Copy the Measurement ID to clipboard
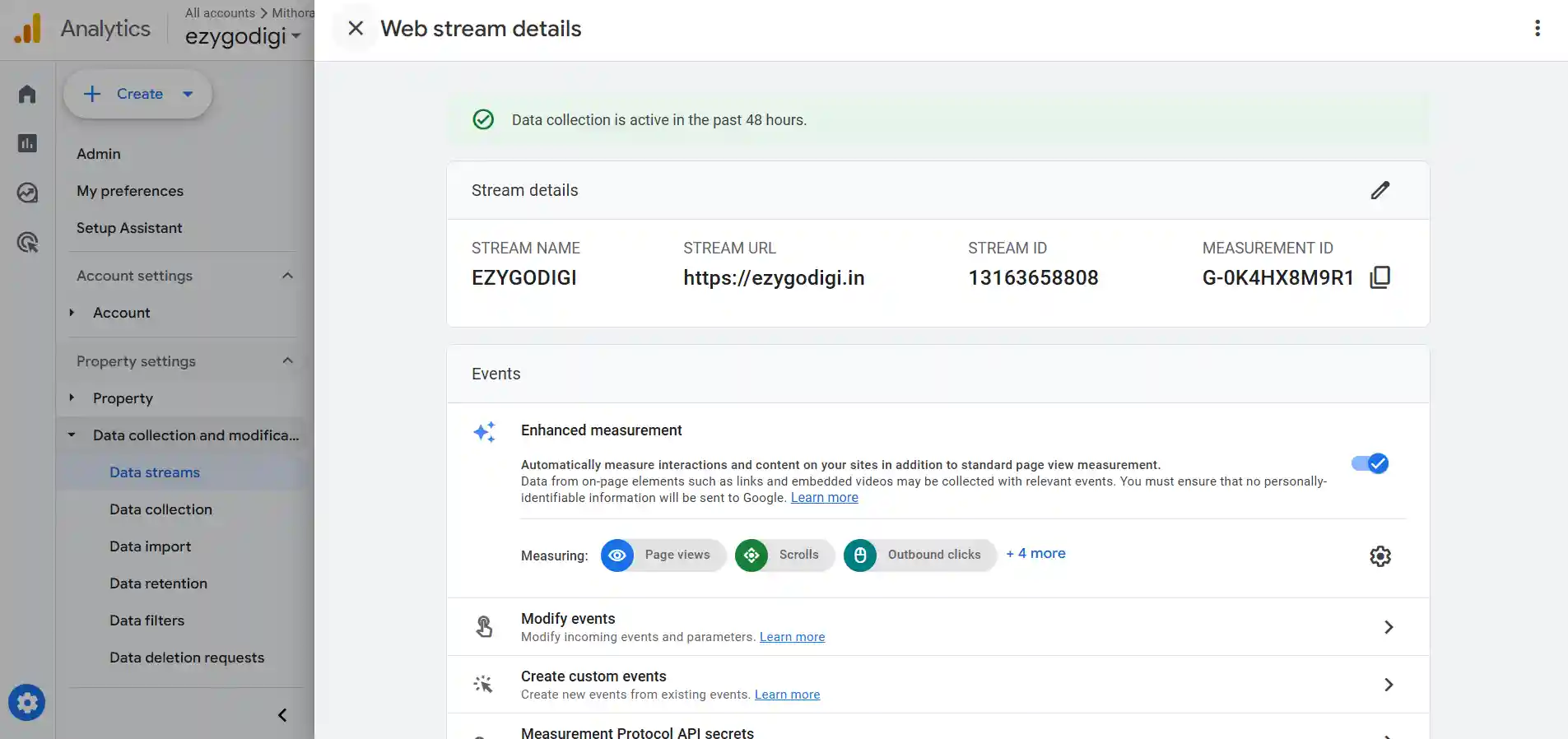Viewport: 1568px width, 739px height. pyautogui.click(x=1380, y=277)
